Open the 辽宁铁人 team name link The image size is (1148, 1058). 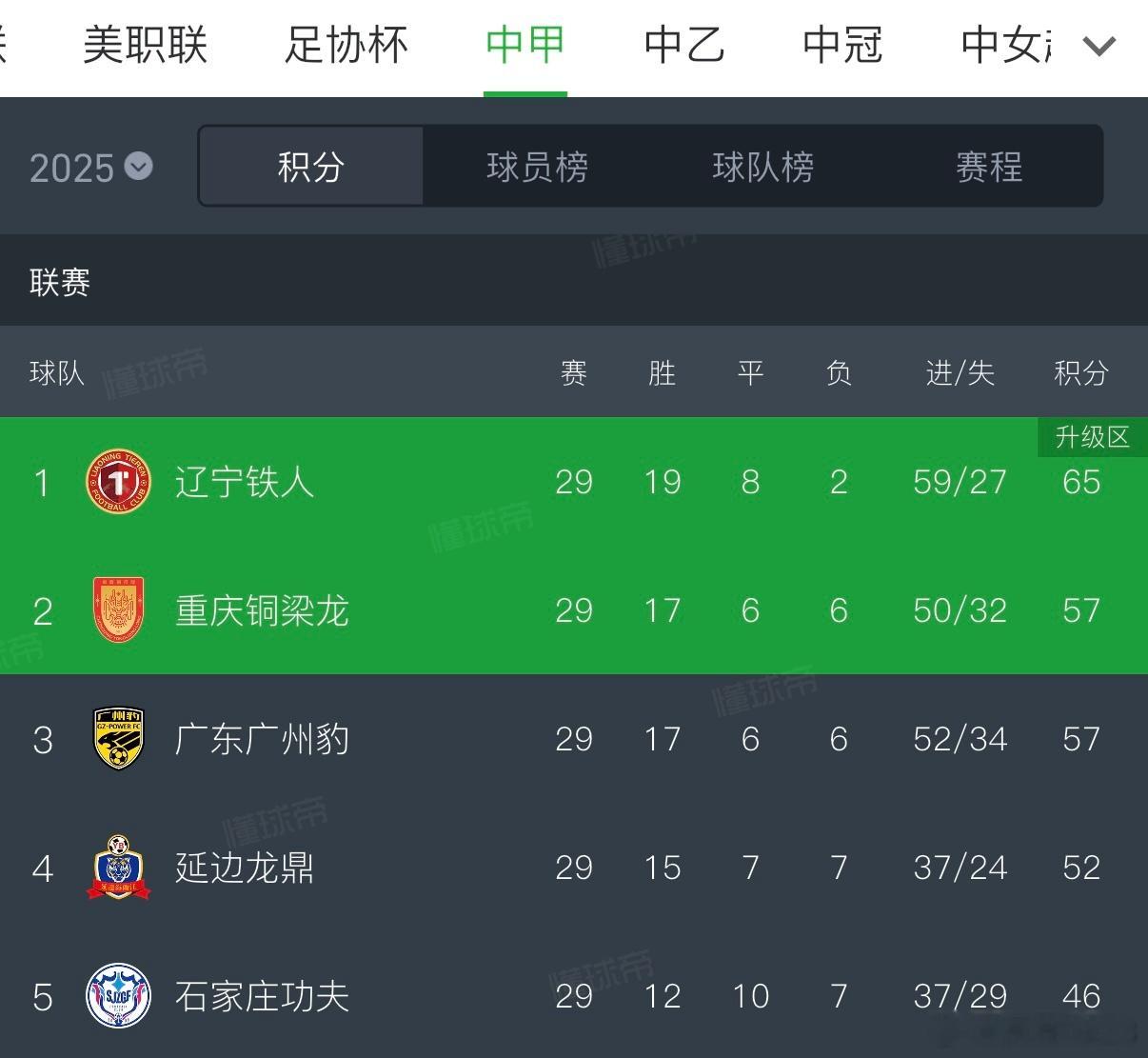pyautogui.click(x=244, y=482)
